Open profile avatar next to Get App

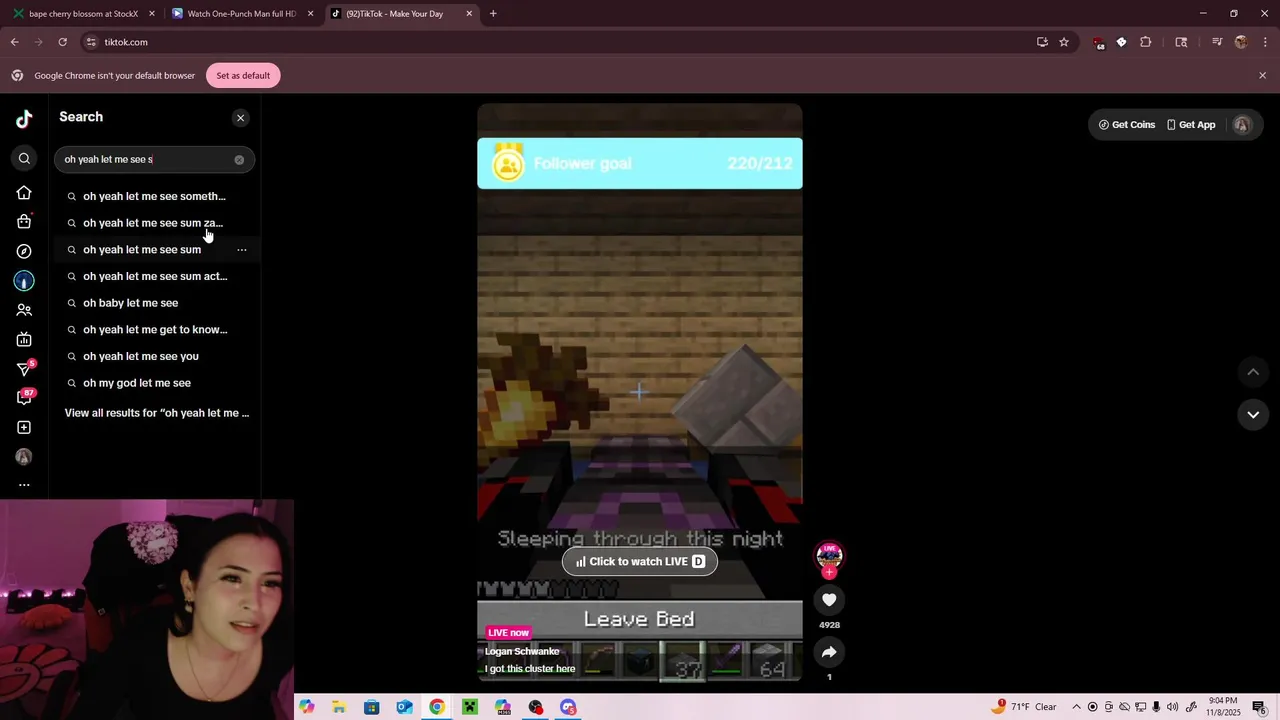pos(1242,125)
